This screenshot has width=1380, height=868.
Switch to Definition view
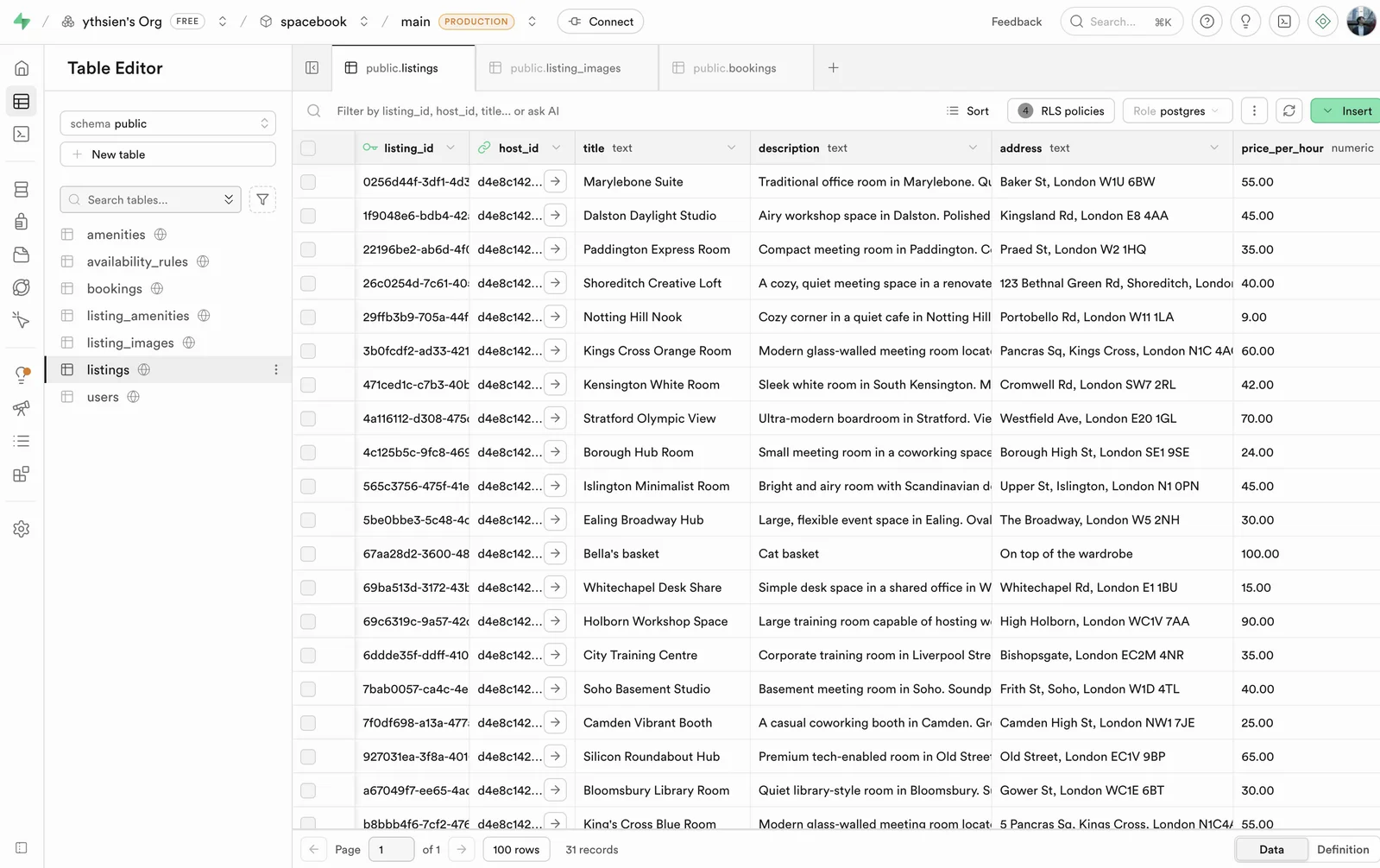pyautogui.click(x=1343, y=849)
